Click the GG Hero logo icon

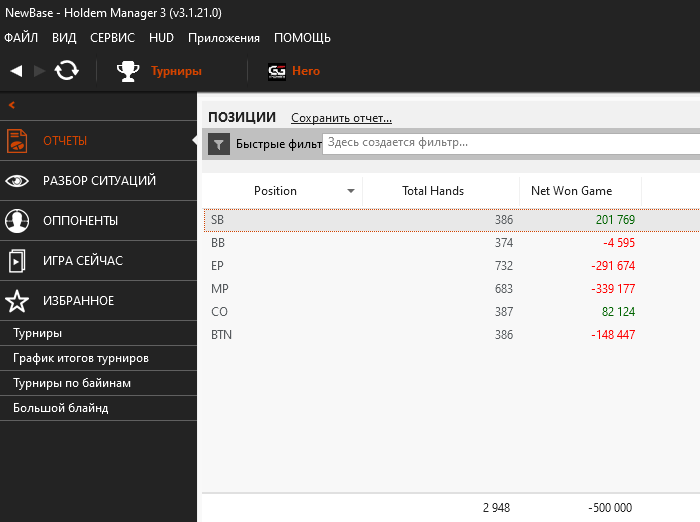point(277,71)
